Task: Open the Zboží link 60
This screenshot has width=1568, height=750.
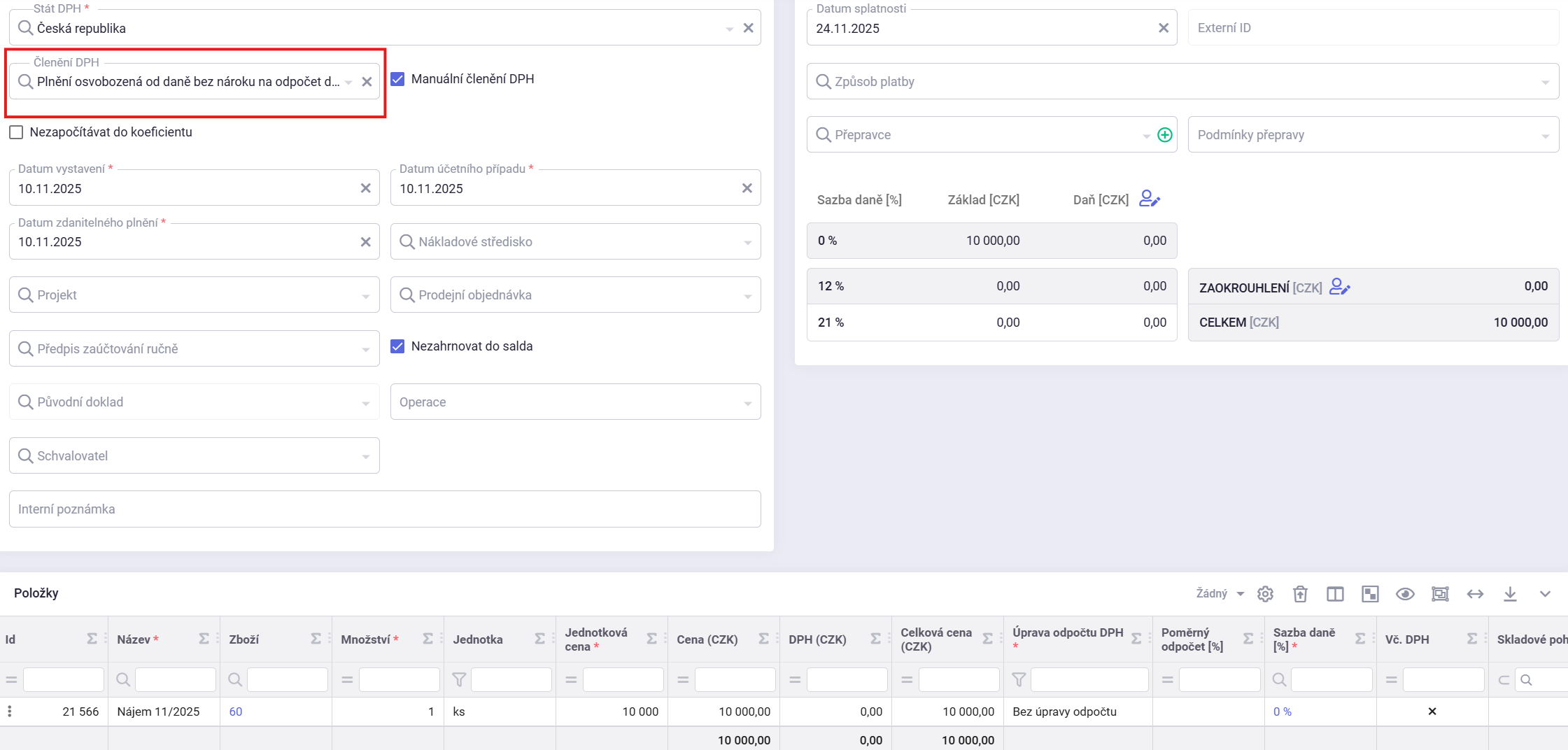Action: [x=236, y=712]
